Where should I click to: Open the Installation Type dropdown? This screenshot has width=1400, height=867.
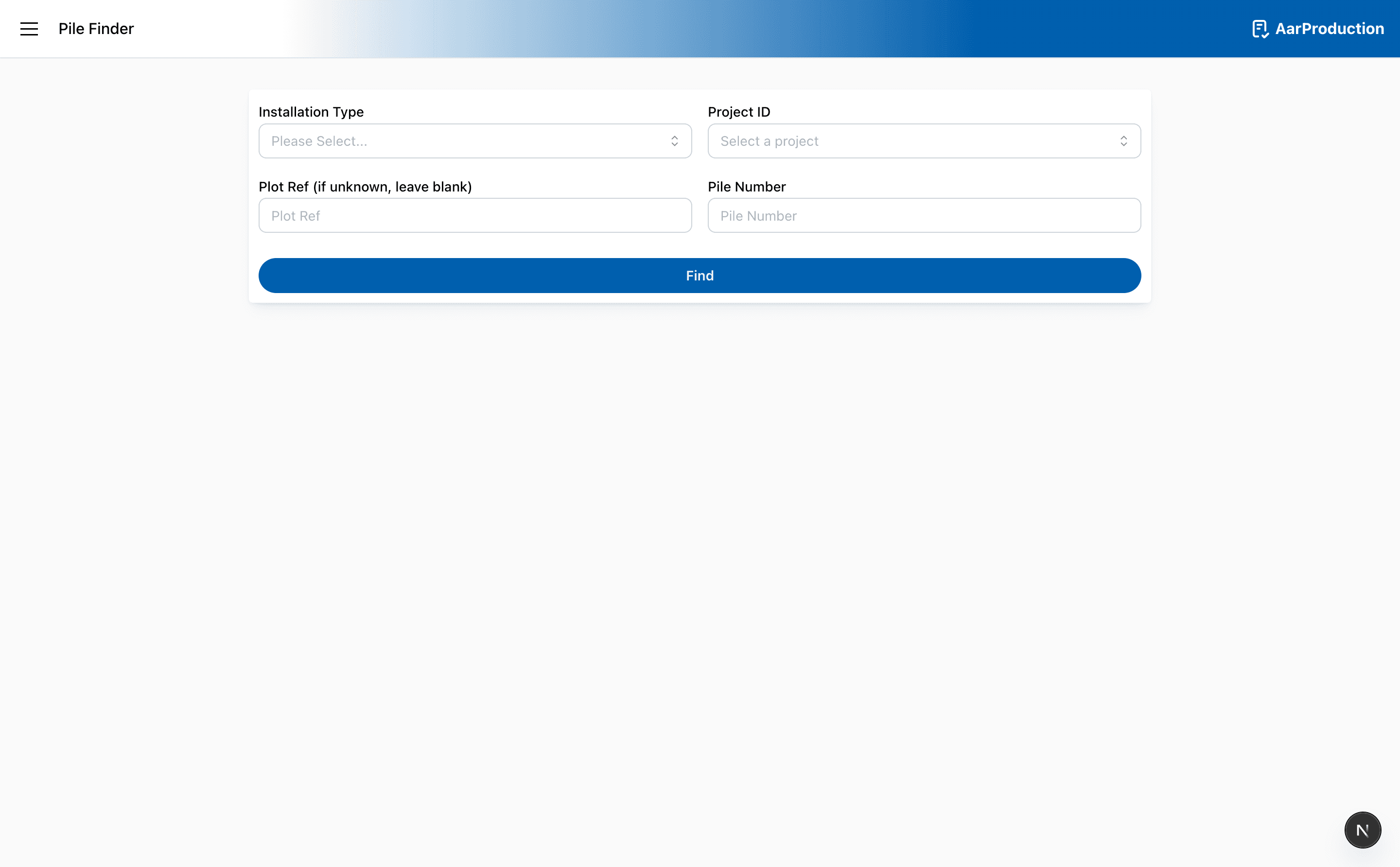(x=475, y=141)
